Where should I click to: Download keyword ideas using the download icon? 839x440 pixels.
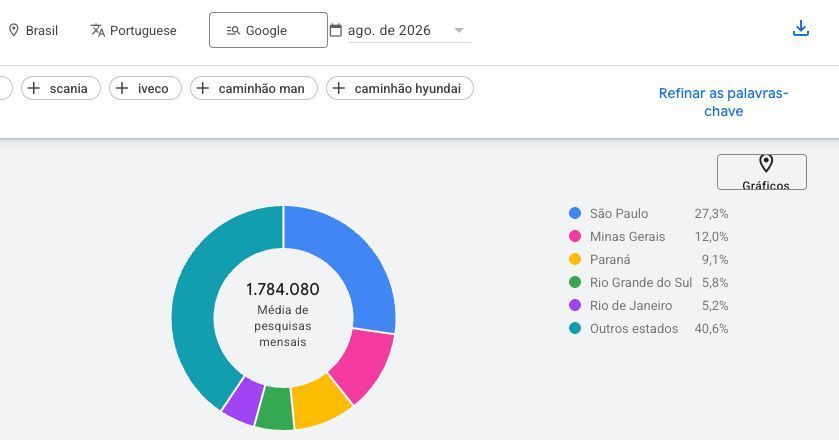(800, 29)
